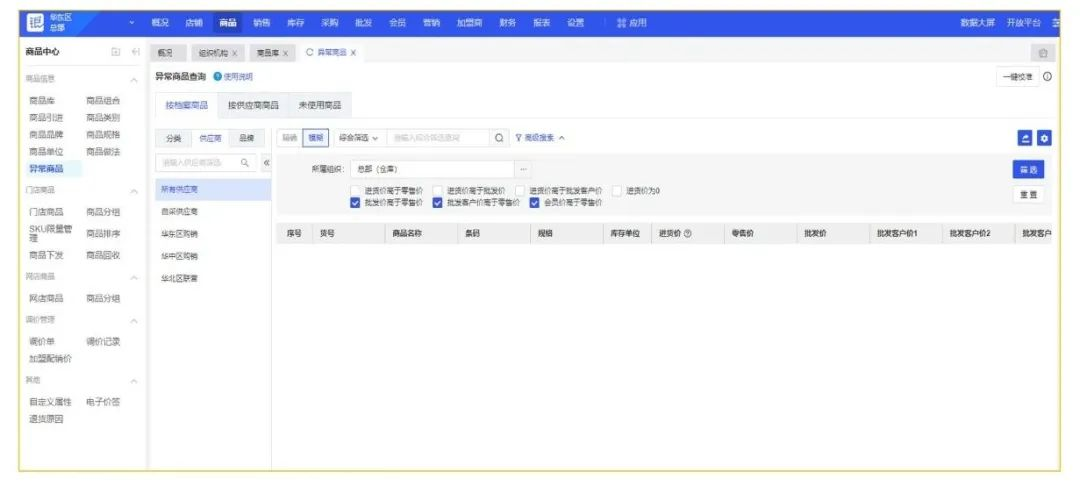Click the 重置 reset button

point(1027,194)
